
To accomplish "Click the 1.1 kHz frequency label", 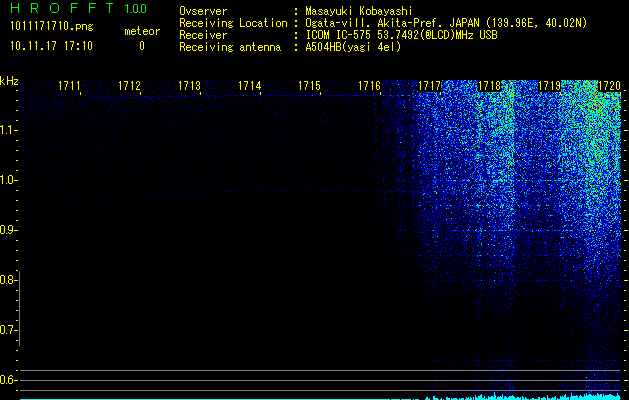I will [7, 130].
